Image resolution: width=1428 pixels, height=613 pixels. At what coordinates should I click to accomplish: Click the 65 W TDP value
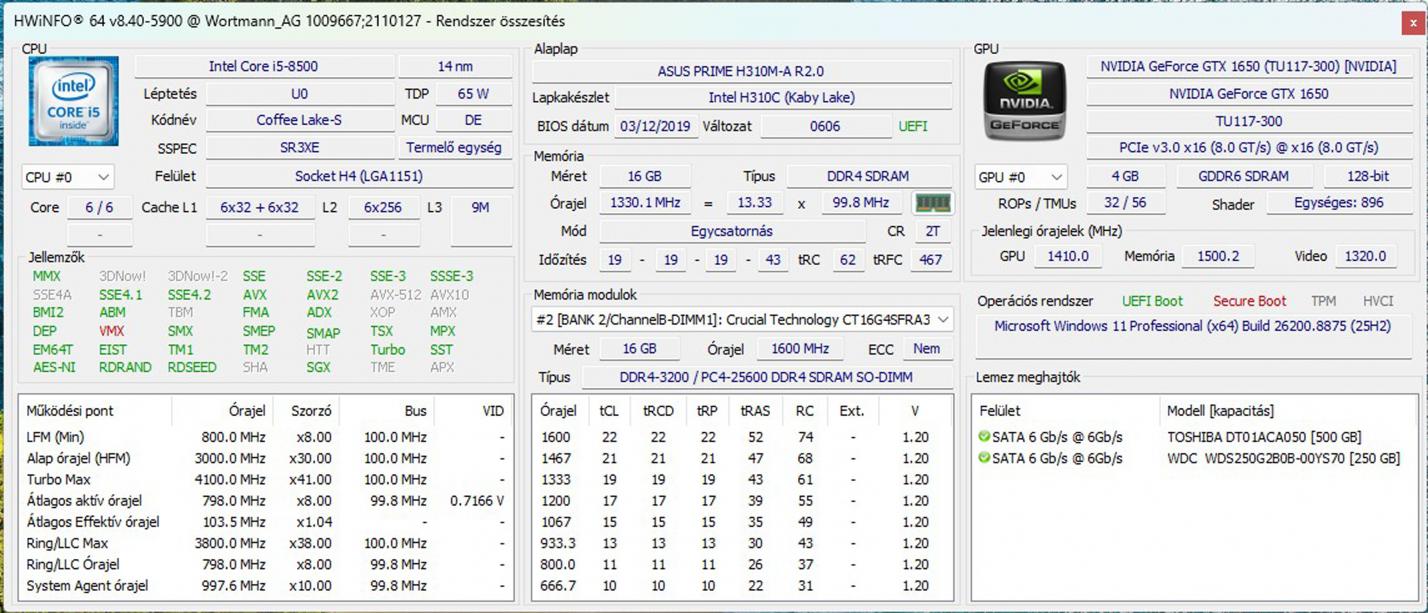[x=473, y=94]
